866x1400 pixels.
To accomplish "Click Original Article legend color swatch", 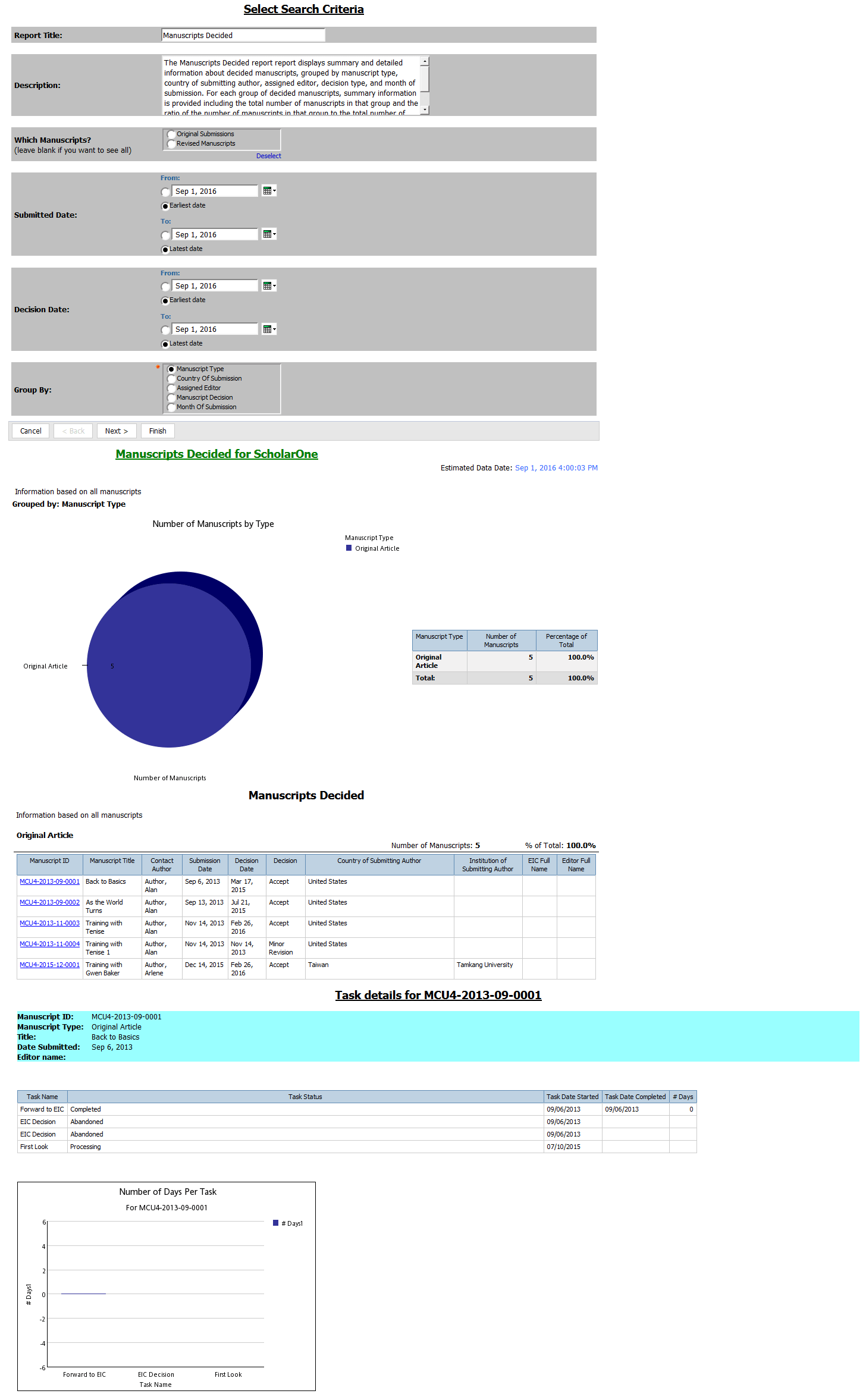I will click(x=349, y=548).
